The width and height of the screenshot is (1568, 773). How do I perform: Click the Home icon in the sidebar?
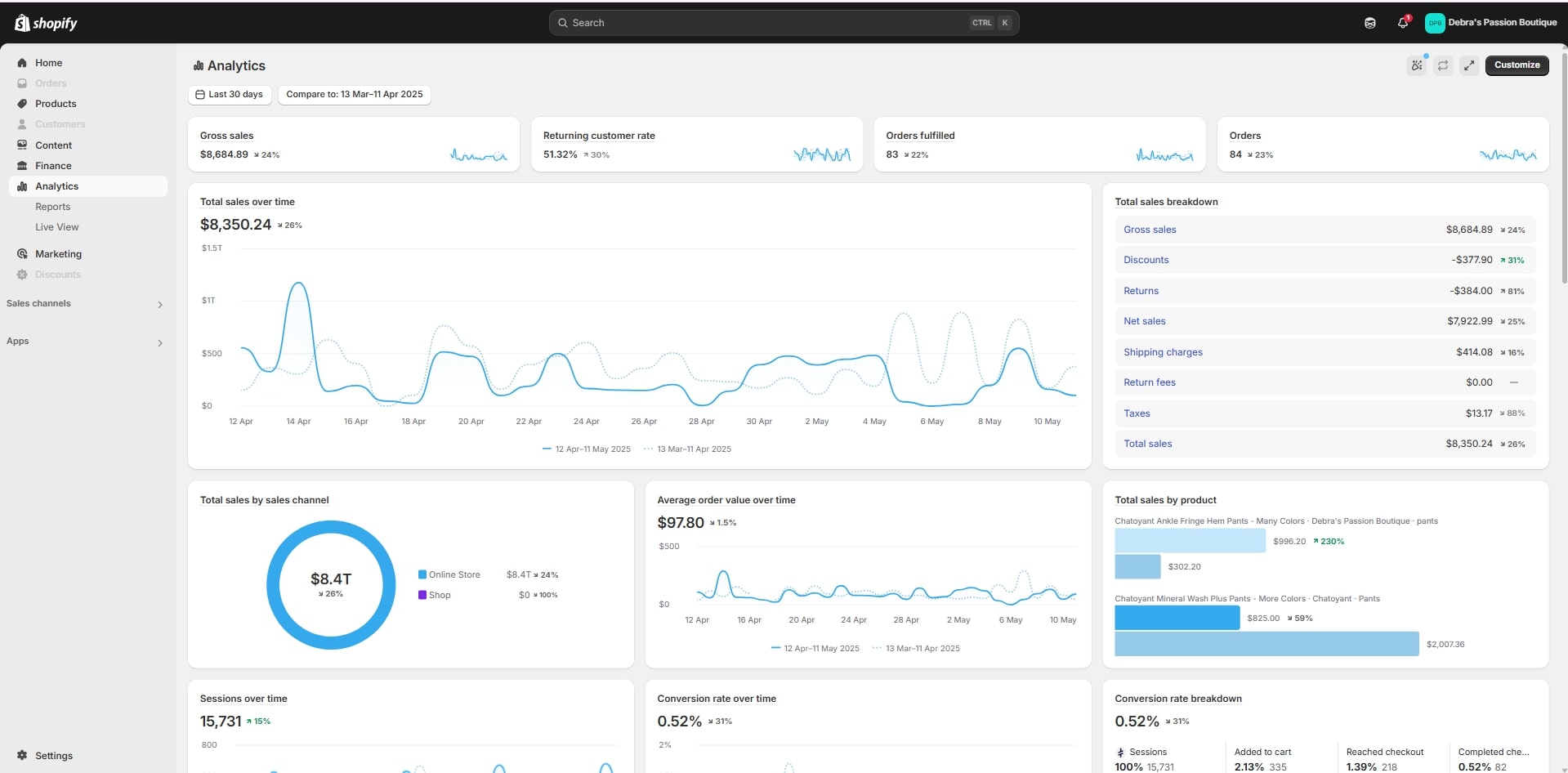tap(22, 63)
